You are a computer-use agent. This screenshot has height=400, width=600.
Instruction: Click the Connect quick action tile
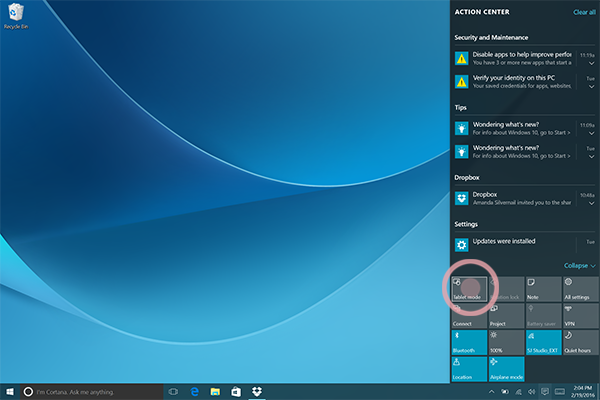[469, 316]
